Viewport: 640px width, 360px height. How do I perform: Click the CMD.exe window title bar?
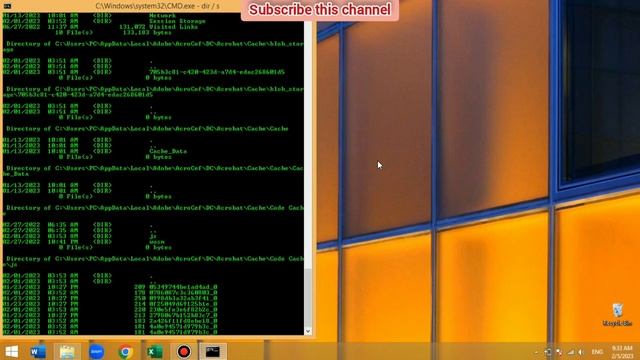pos(157,6)
